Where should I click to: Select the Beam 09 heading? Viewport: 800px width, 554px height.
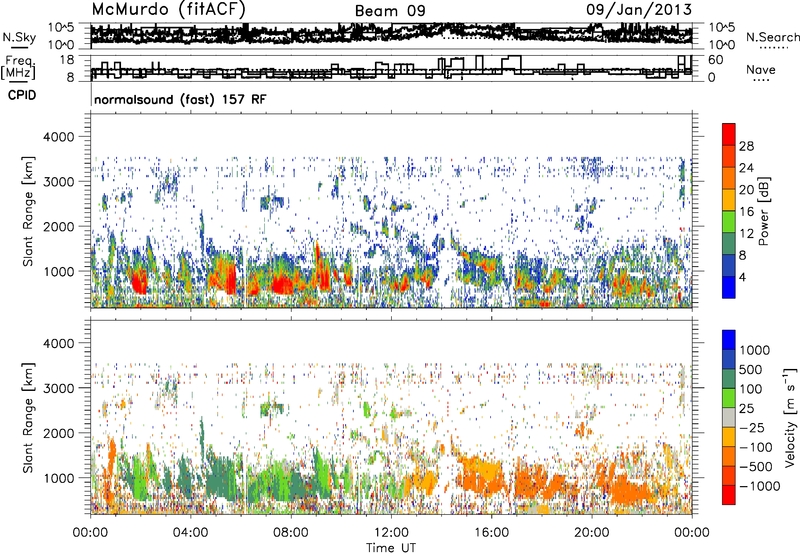pos(390,11)
